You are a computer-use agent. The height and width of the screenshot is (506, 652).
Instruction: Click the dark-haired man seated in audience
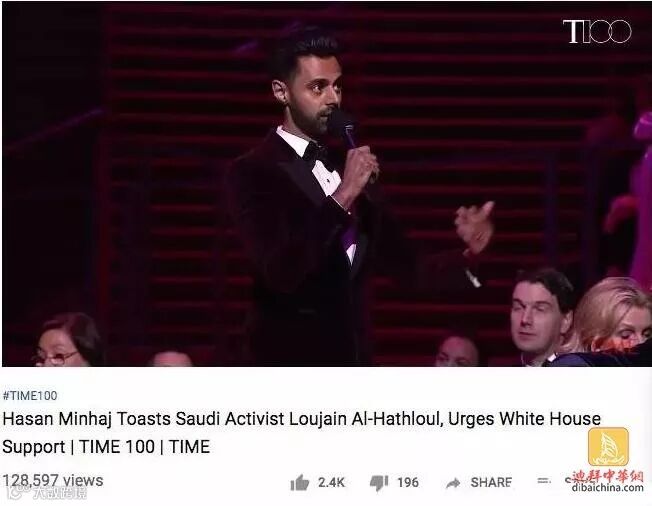[x=541, y=314]
